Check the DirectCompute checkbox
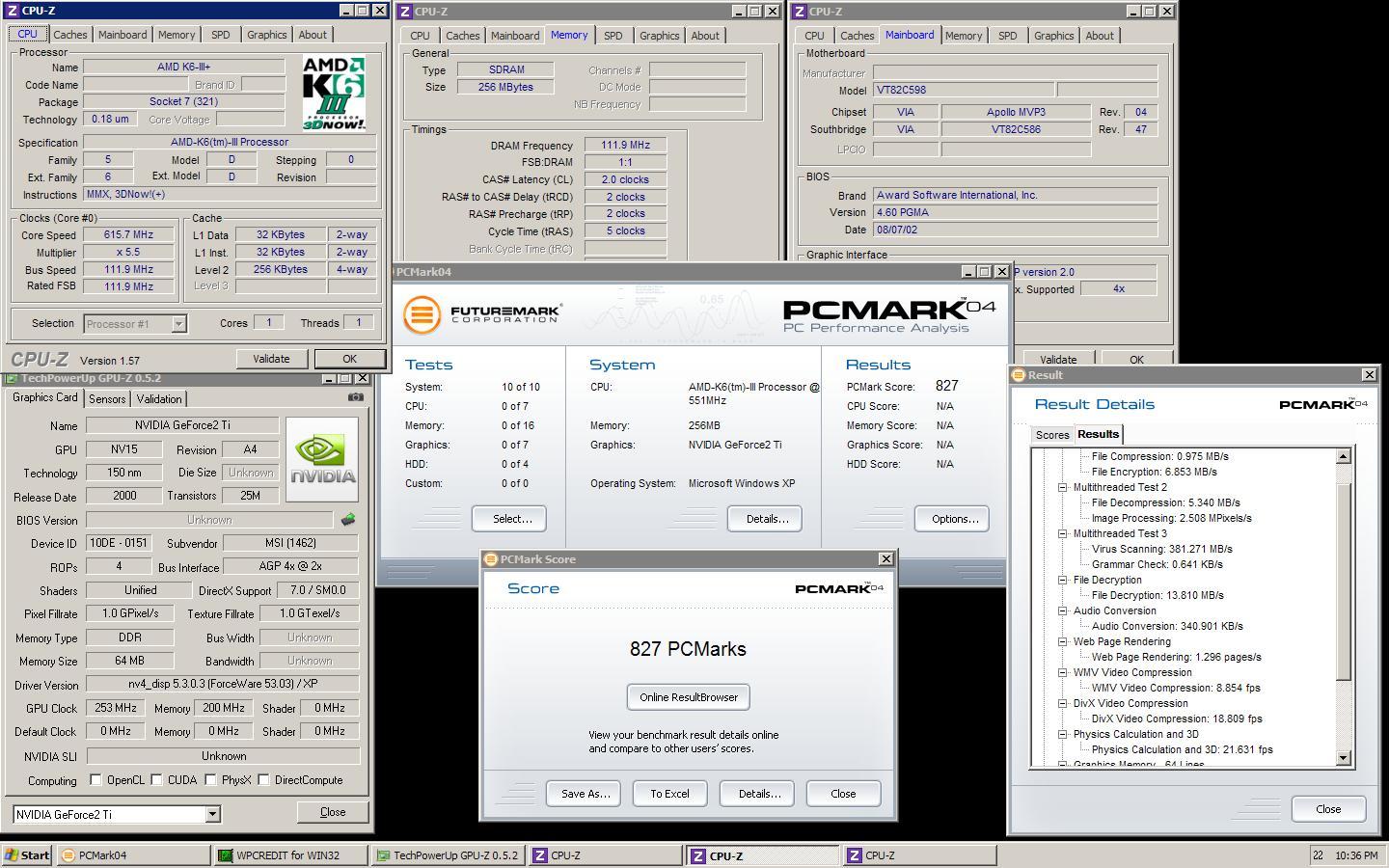Image resolution: width=1389 pixels, height=868 pixels. 263,780
